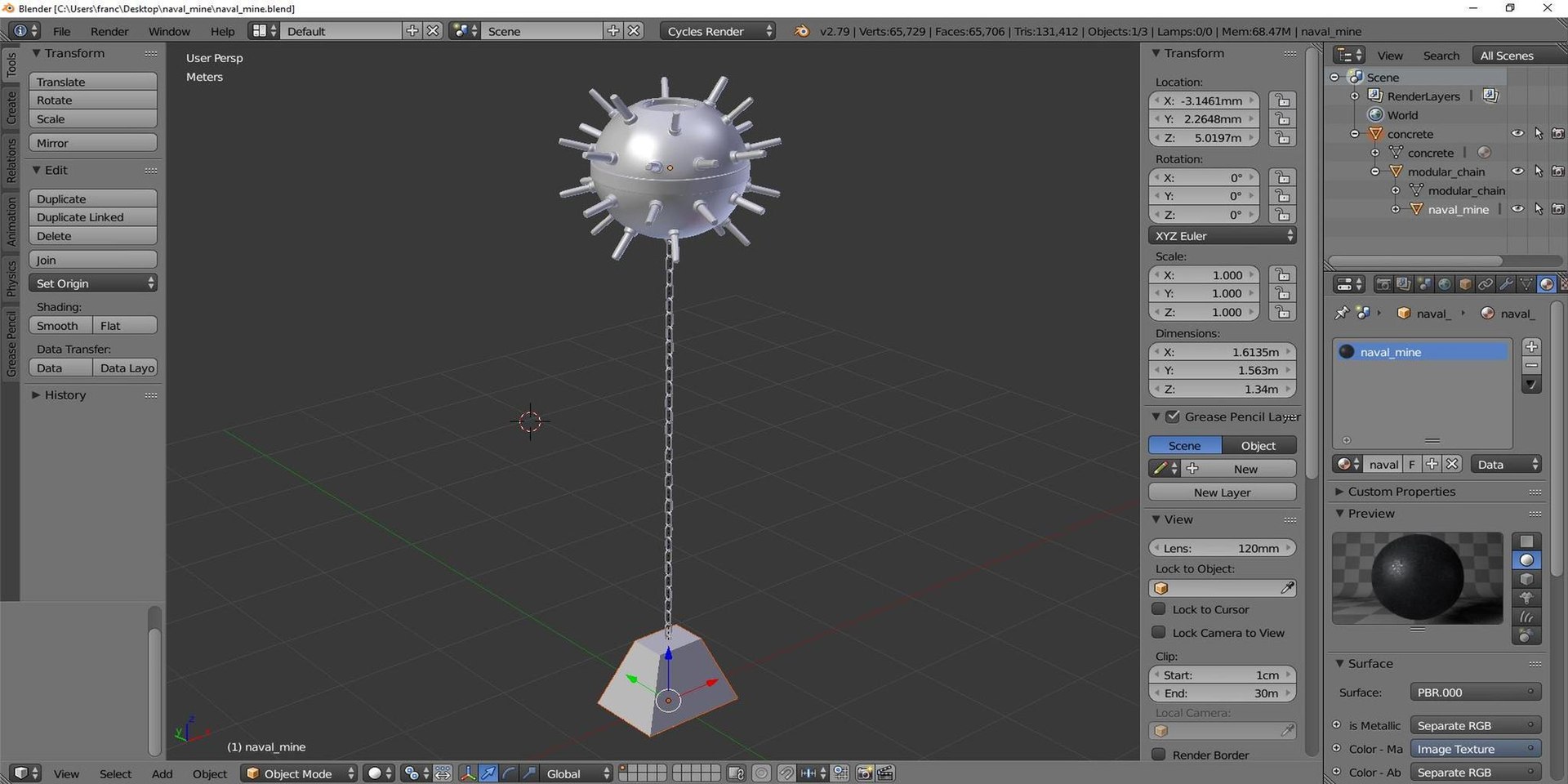Delete the current Scene with X
This screenshot has height=784, width=1568.
[x=634, y=31]
